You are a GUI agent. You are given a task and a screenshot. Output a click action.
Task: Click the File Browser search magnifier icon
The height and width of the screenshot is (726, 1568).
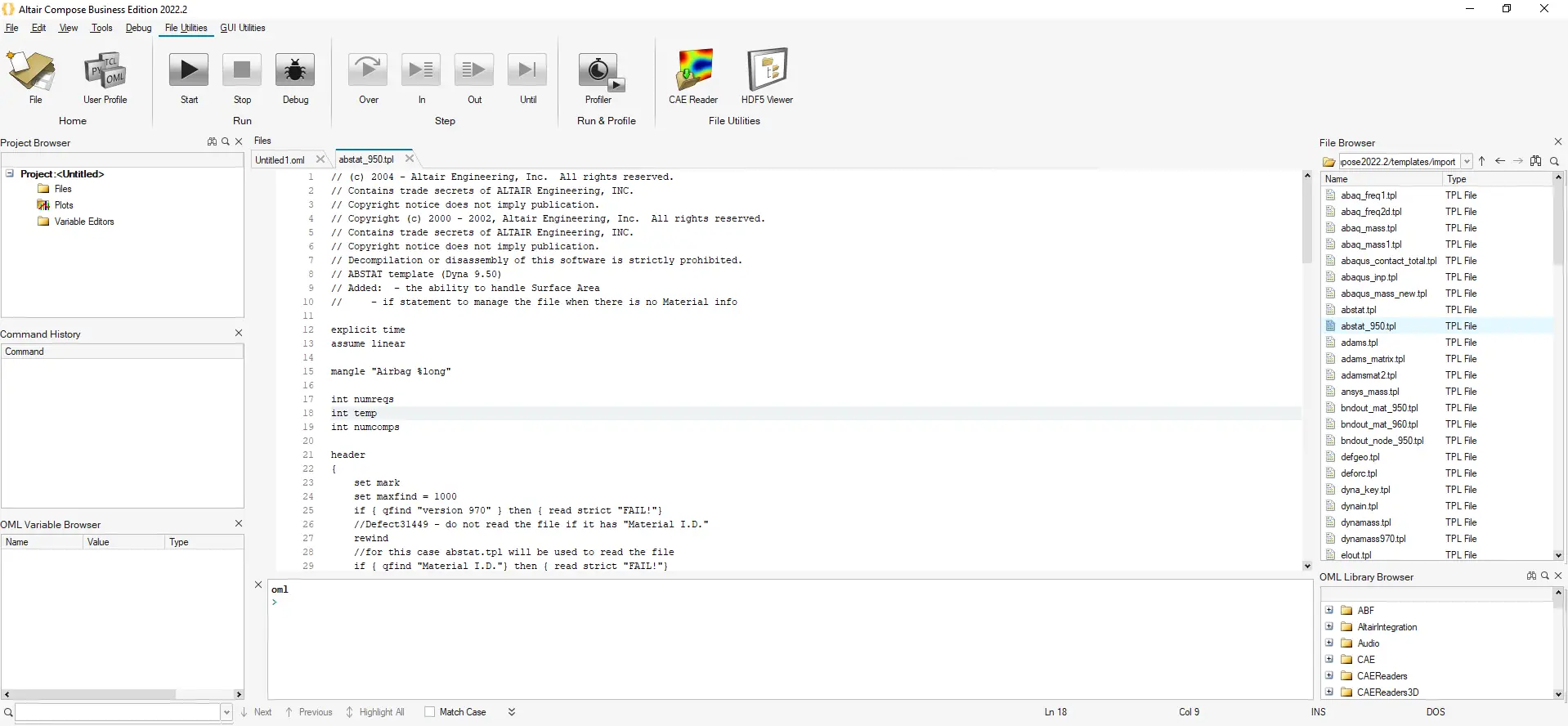coord(1554,161)
